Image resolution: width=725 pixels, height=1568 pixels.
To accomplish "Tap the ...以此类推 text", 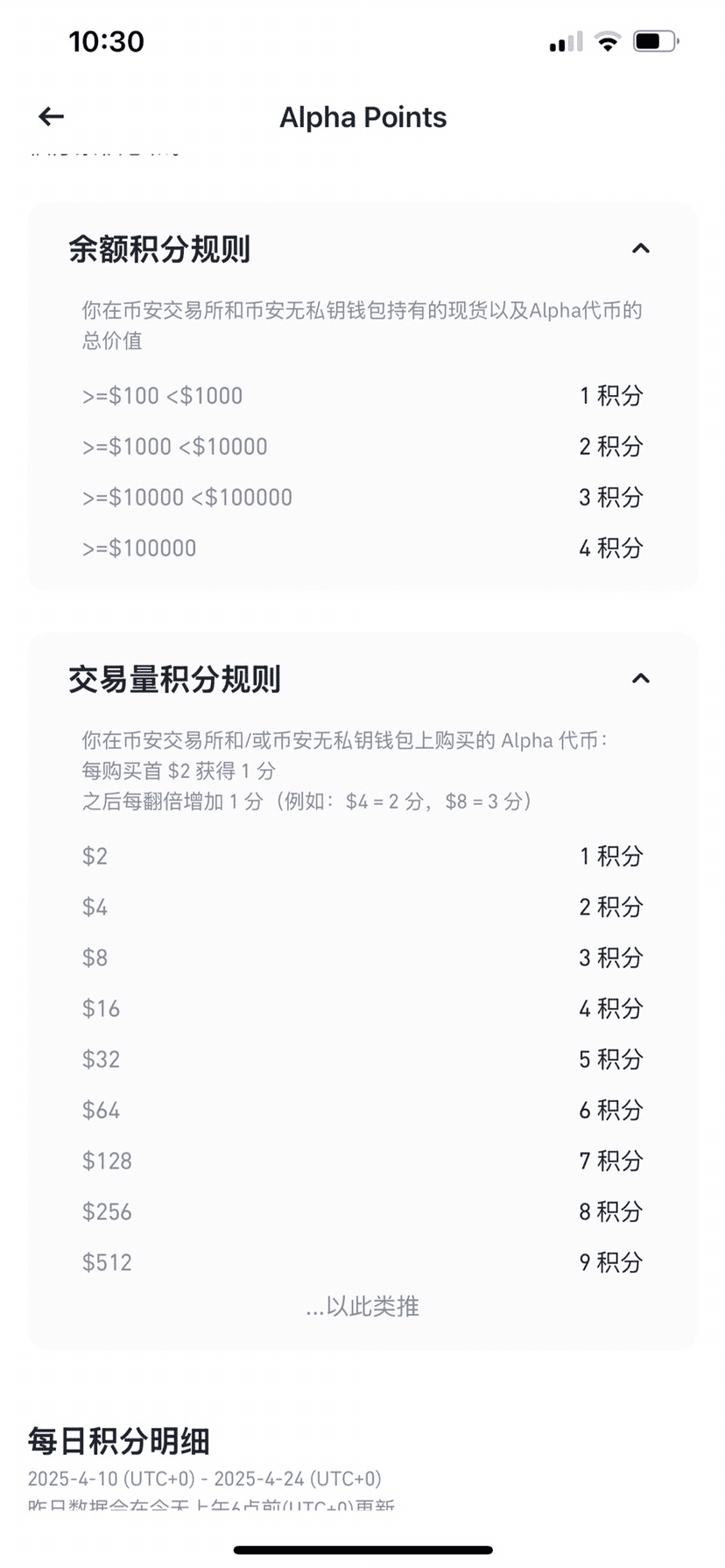I will (362, 1307).
